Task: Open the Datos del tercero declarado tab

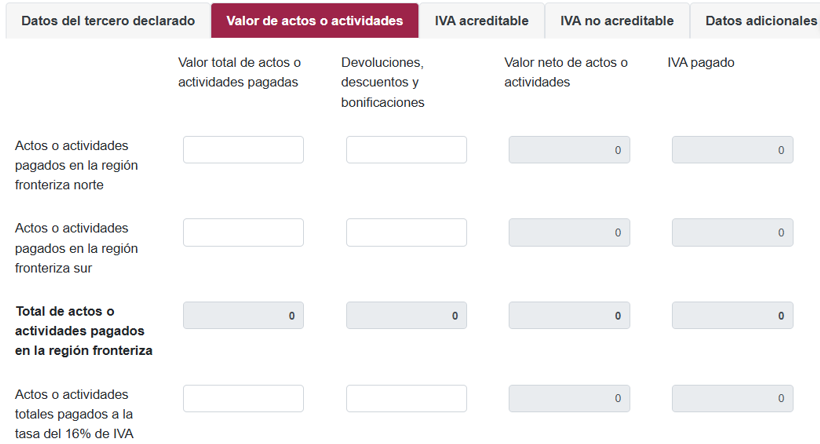Action: click(108, 21)
